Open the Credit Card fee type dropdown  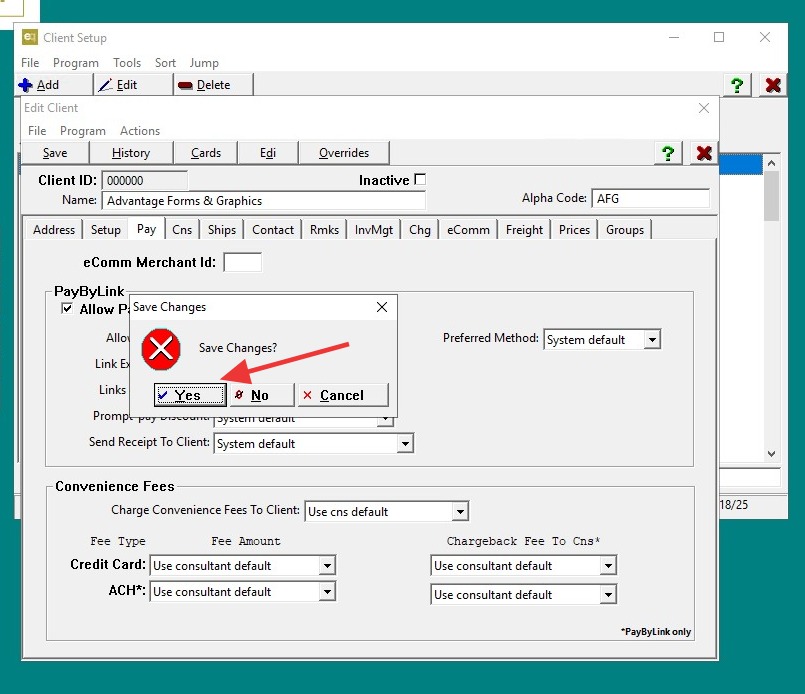[x=242, y=566]
